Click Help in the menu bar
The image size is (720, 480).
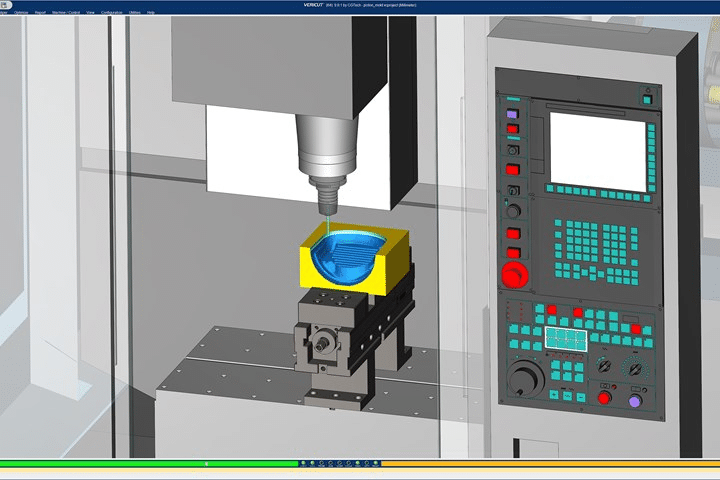[x=151, y=12]
